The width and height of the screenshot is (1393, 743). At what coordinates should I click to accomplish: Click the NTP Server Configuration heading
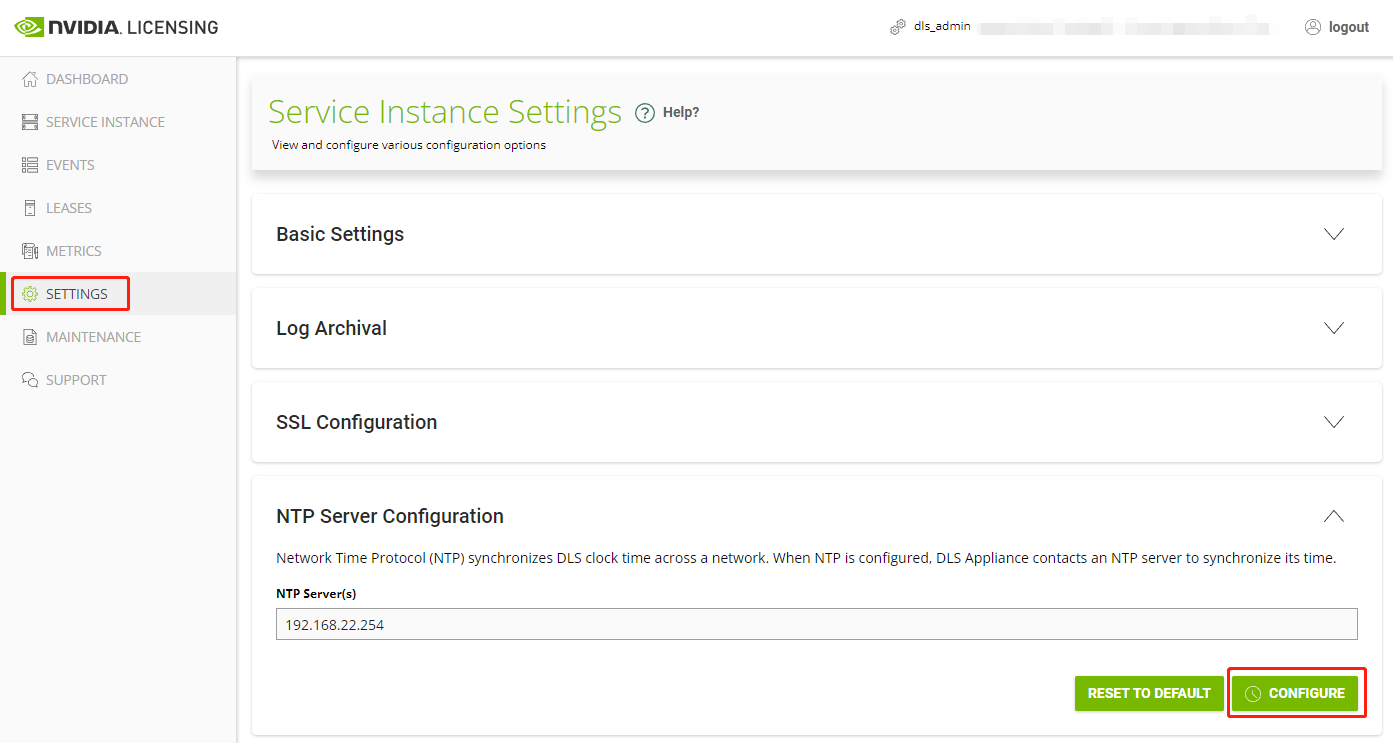(x=390, y=516)
